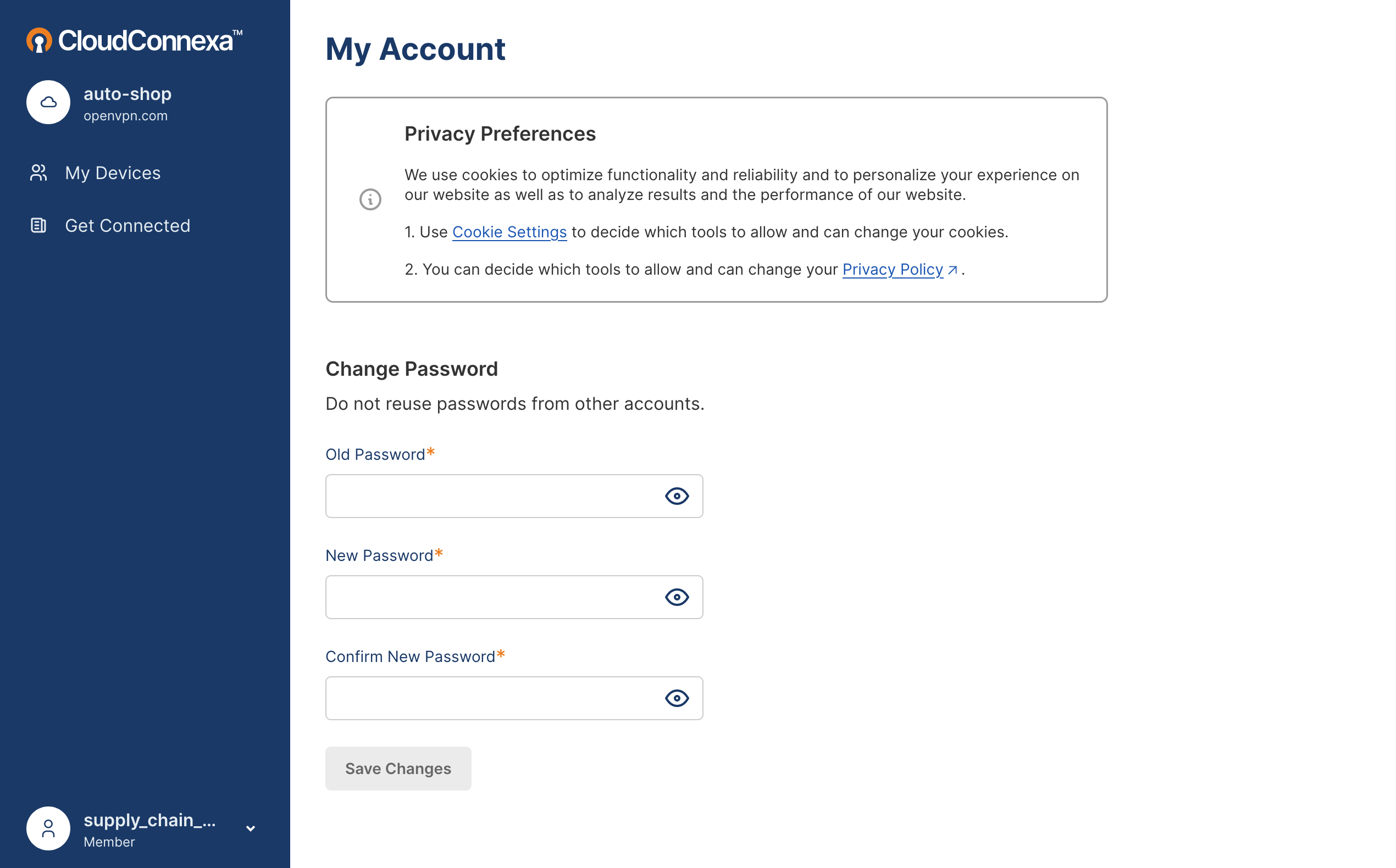Click the Get Connected sidebar icon

(x=38, y=225)
